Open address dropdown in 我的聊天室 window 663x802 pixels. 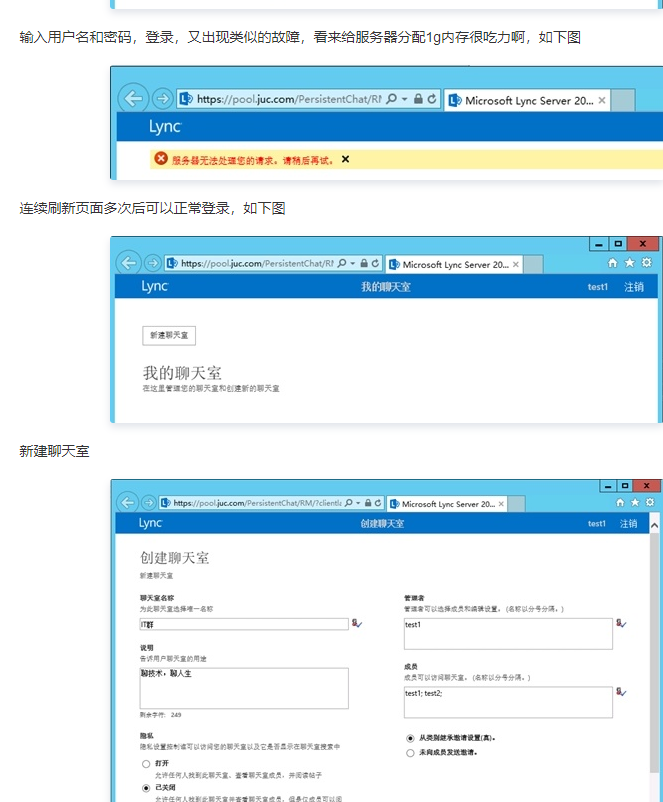point(352,263)
